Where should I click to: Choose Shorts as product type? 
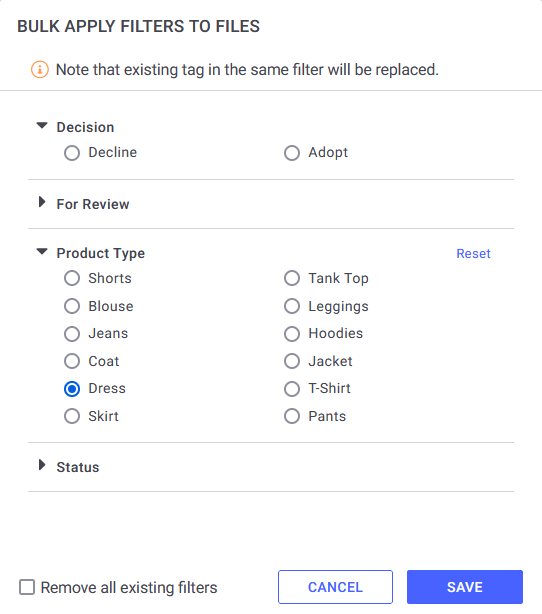coord(72,278)
